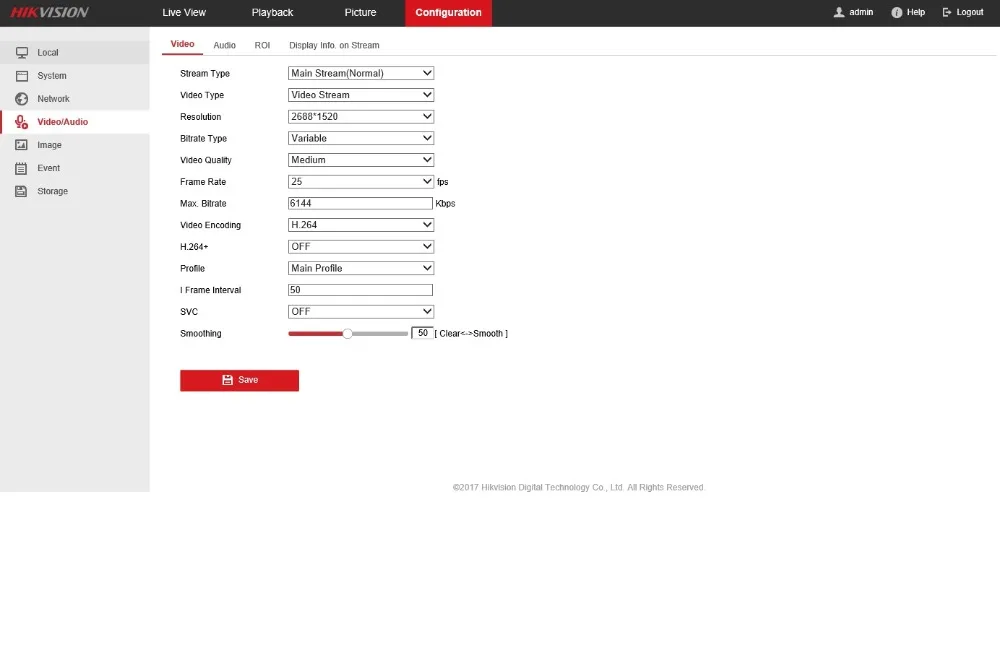Click the Storage disk icon in sidebar
The width and height of the screenshot is (1000, 650).
point(22,191)
